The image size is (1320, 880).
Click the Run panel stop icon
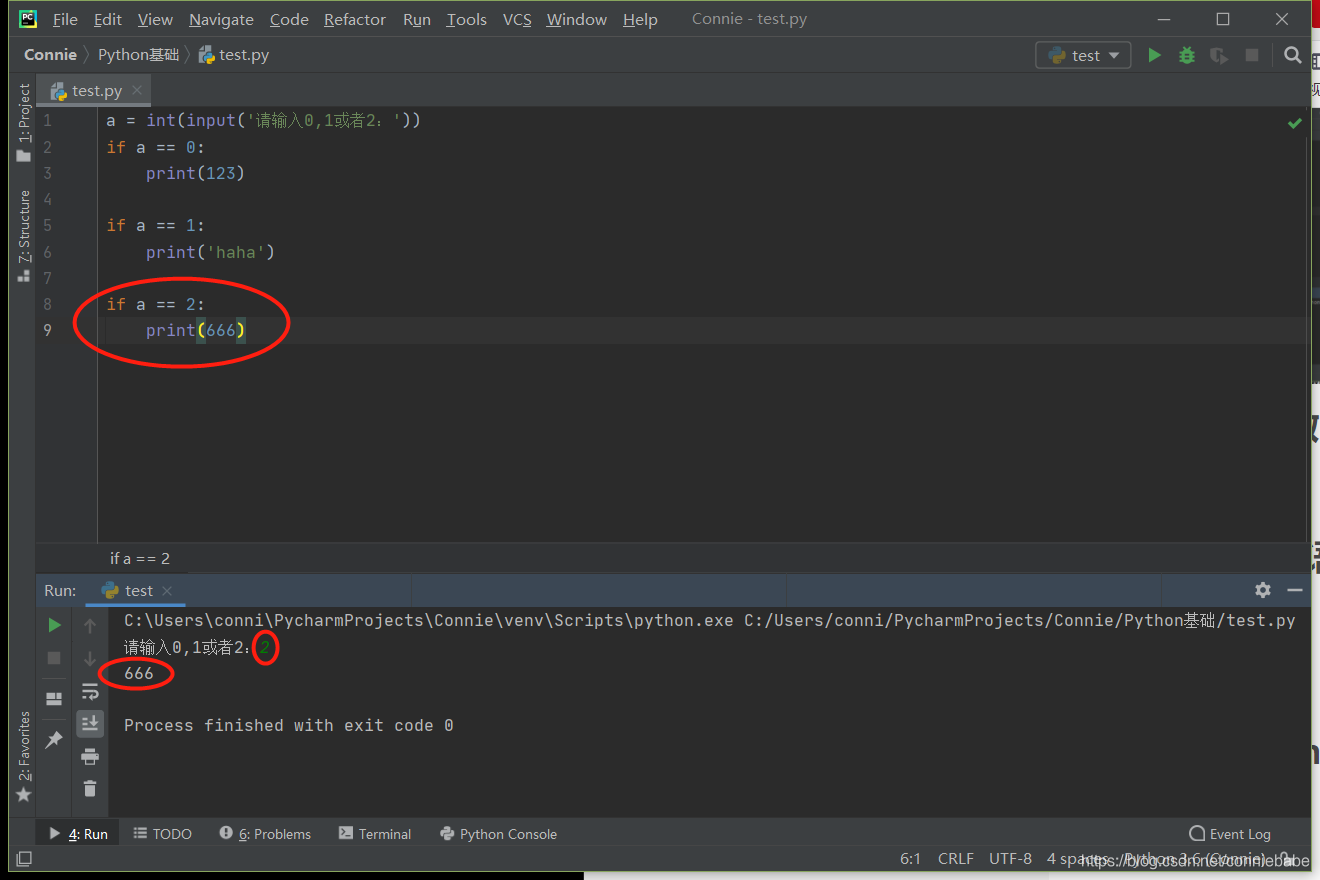point(54,658)
